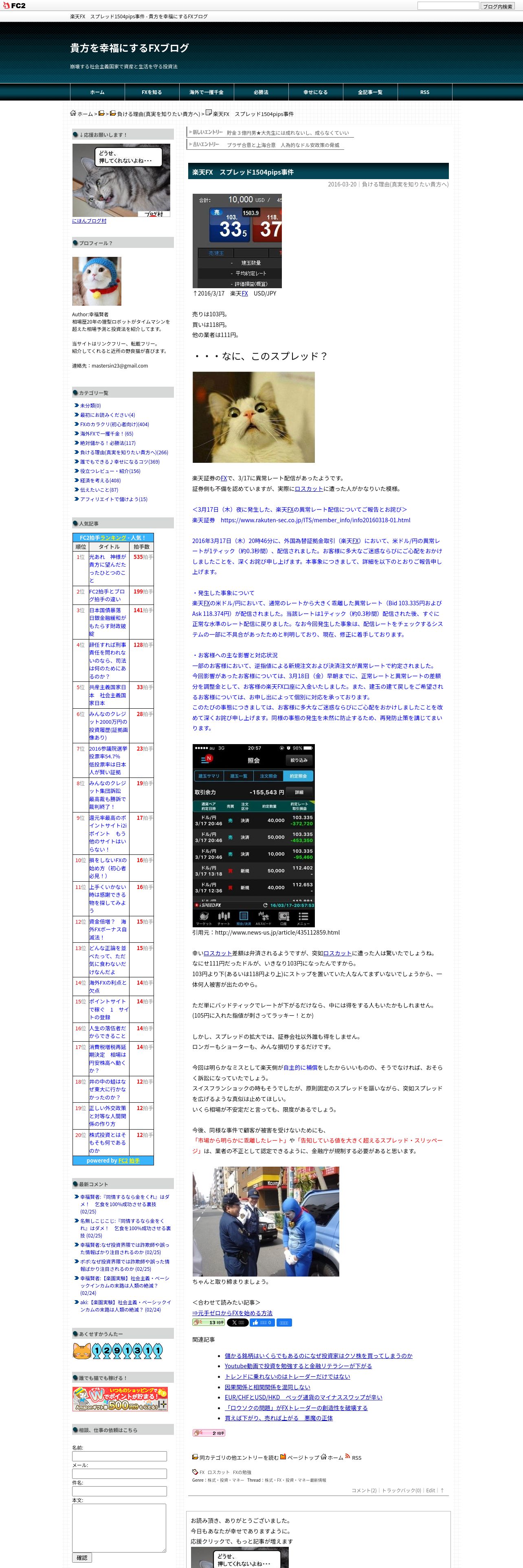Focus the 本文 message text area
The image size is (523, 1568).
pyautogui.click(x=119, y=1528)
